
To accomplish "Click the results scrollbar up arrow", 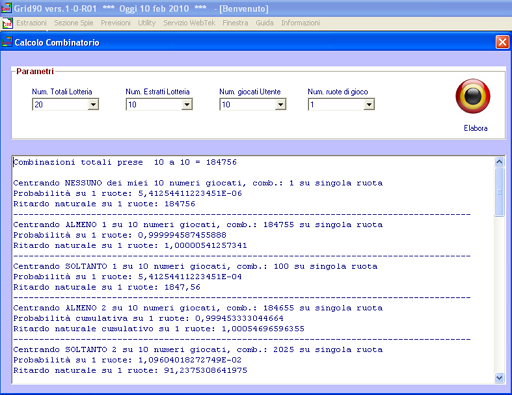I will pyautogui.click(x=499, y=162).
